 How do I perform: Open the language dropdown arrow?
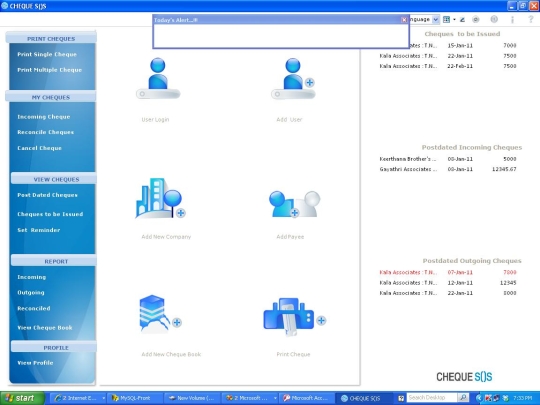point(436,20)
